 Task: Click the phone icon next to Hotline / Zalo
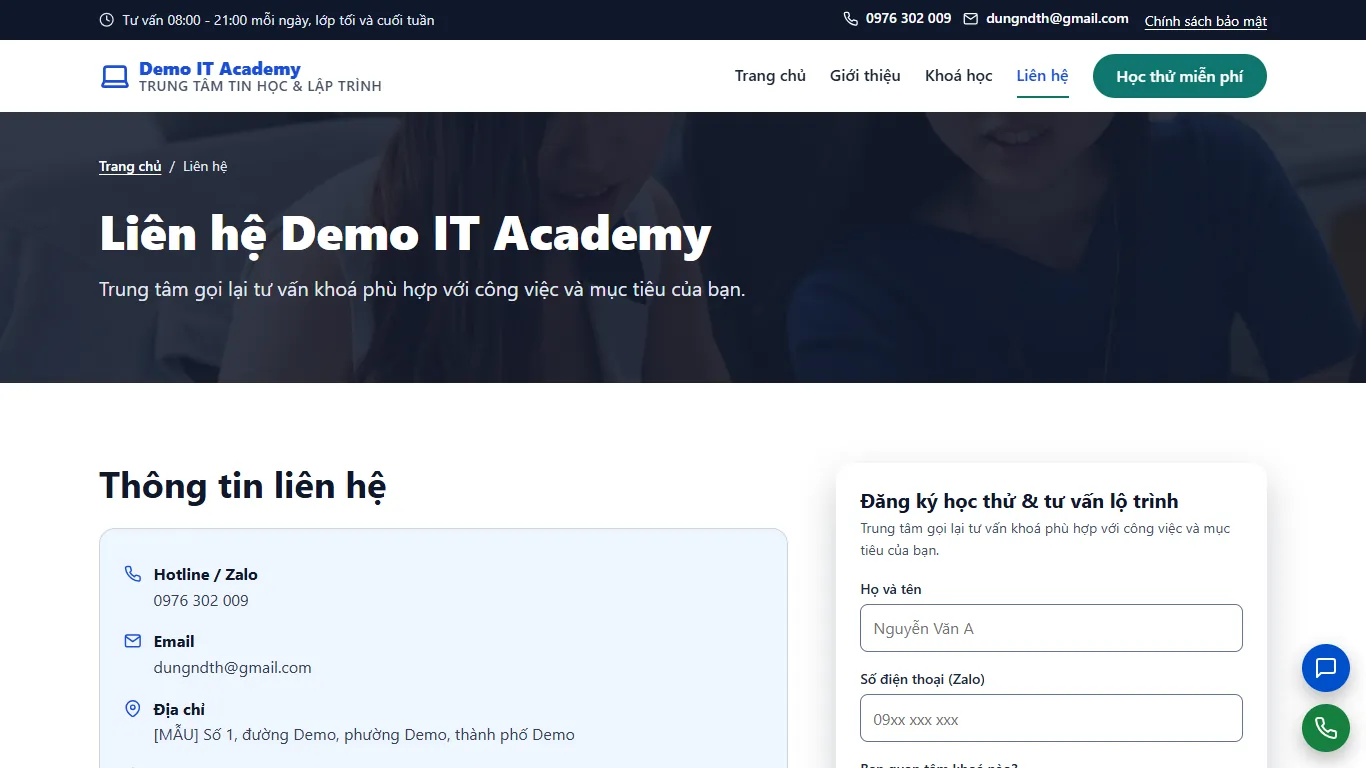coord(133,574)
